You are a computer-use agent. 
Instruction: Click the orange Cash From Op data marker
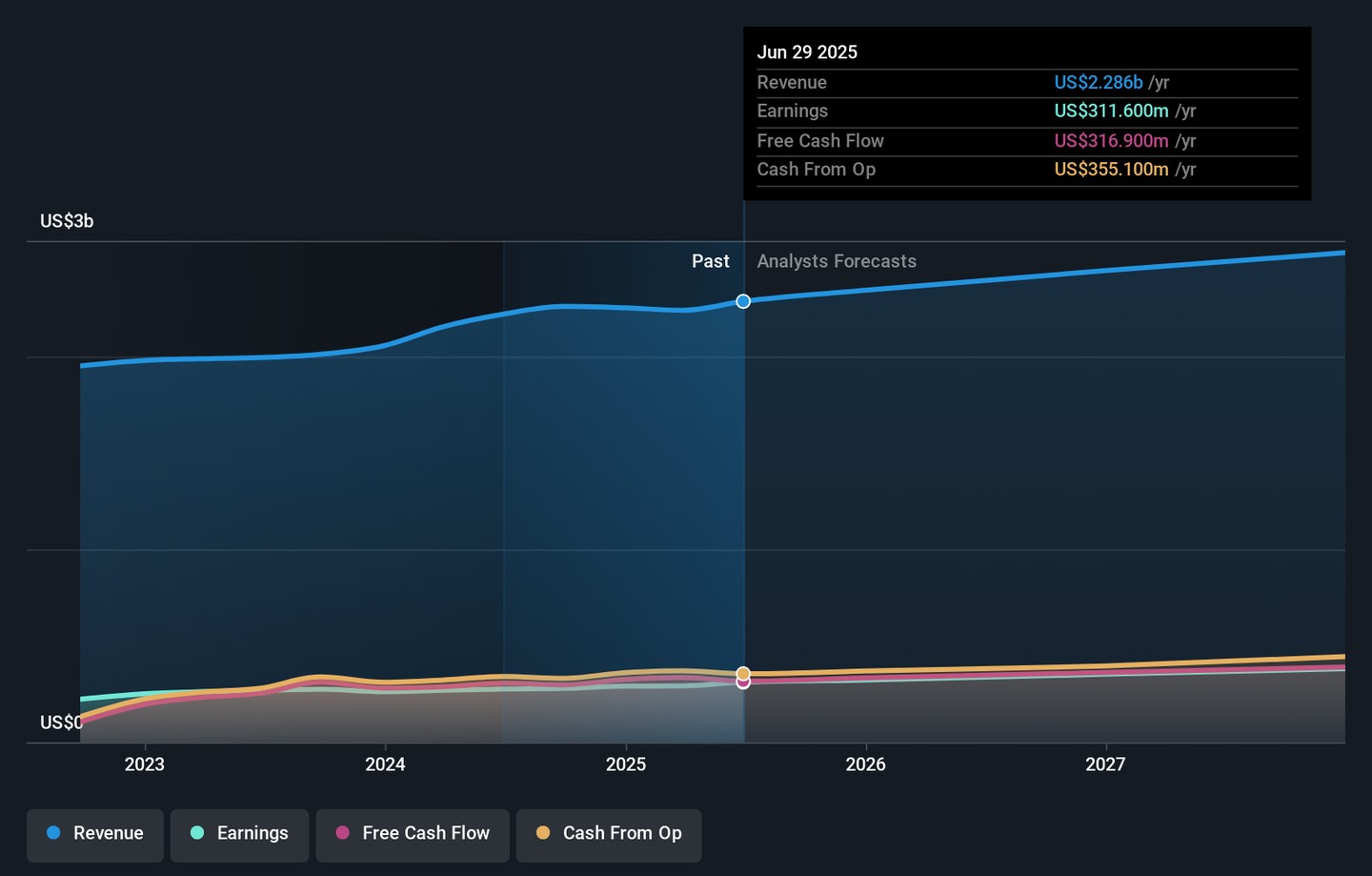tap(743, 673)
